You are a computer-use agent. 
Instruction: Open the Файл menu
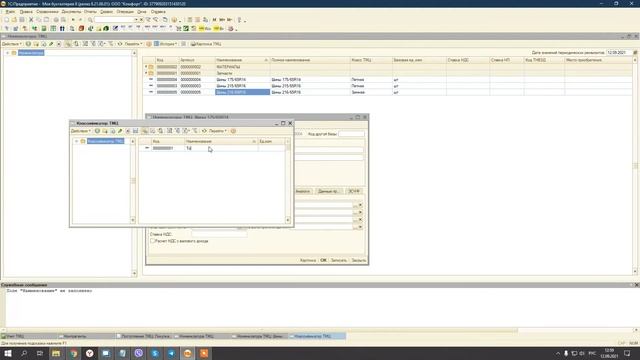coord(10,12)
